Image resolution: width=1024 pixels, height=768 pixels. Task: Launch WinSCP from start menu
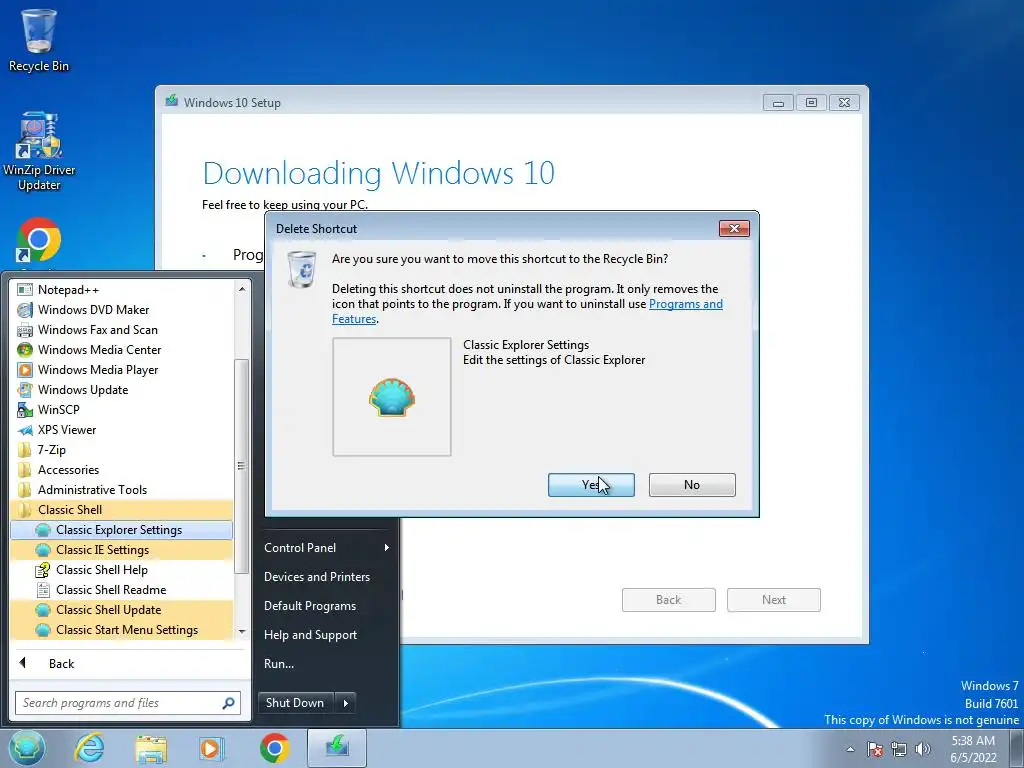(x=122, y=409)
